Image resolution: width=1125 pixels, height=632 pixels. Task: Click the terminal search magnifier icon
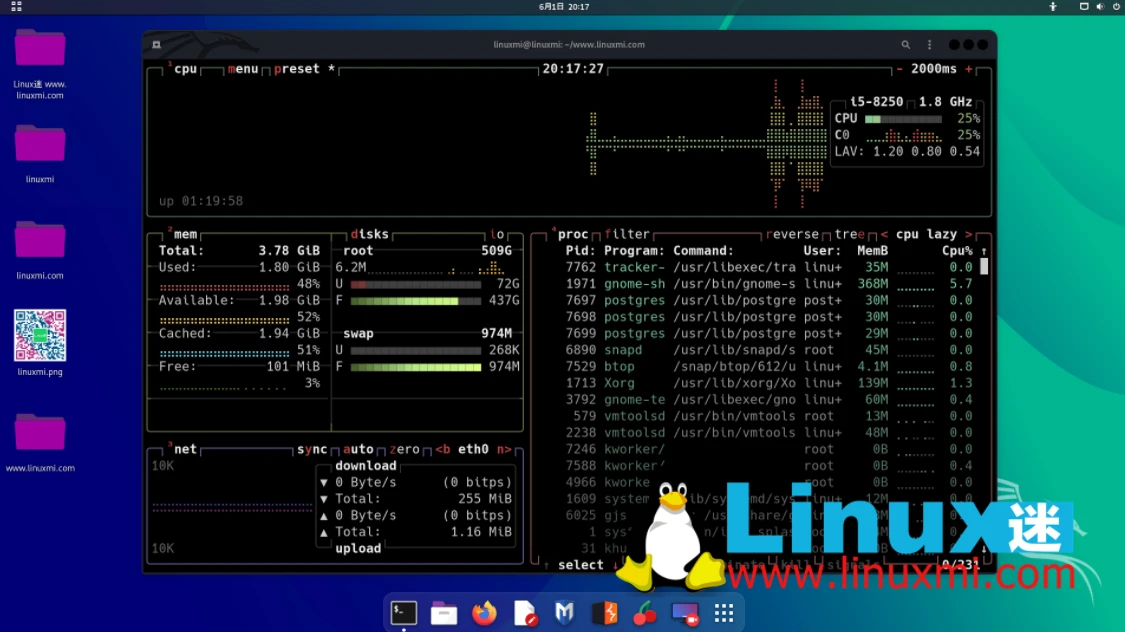coord(905,44)
